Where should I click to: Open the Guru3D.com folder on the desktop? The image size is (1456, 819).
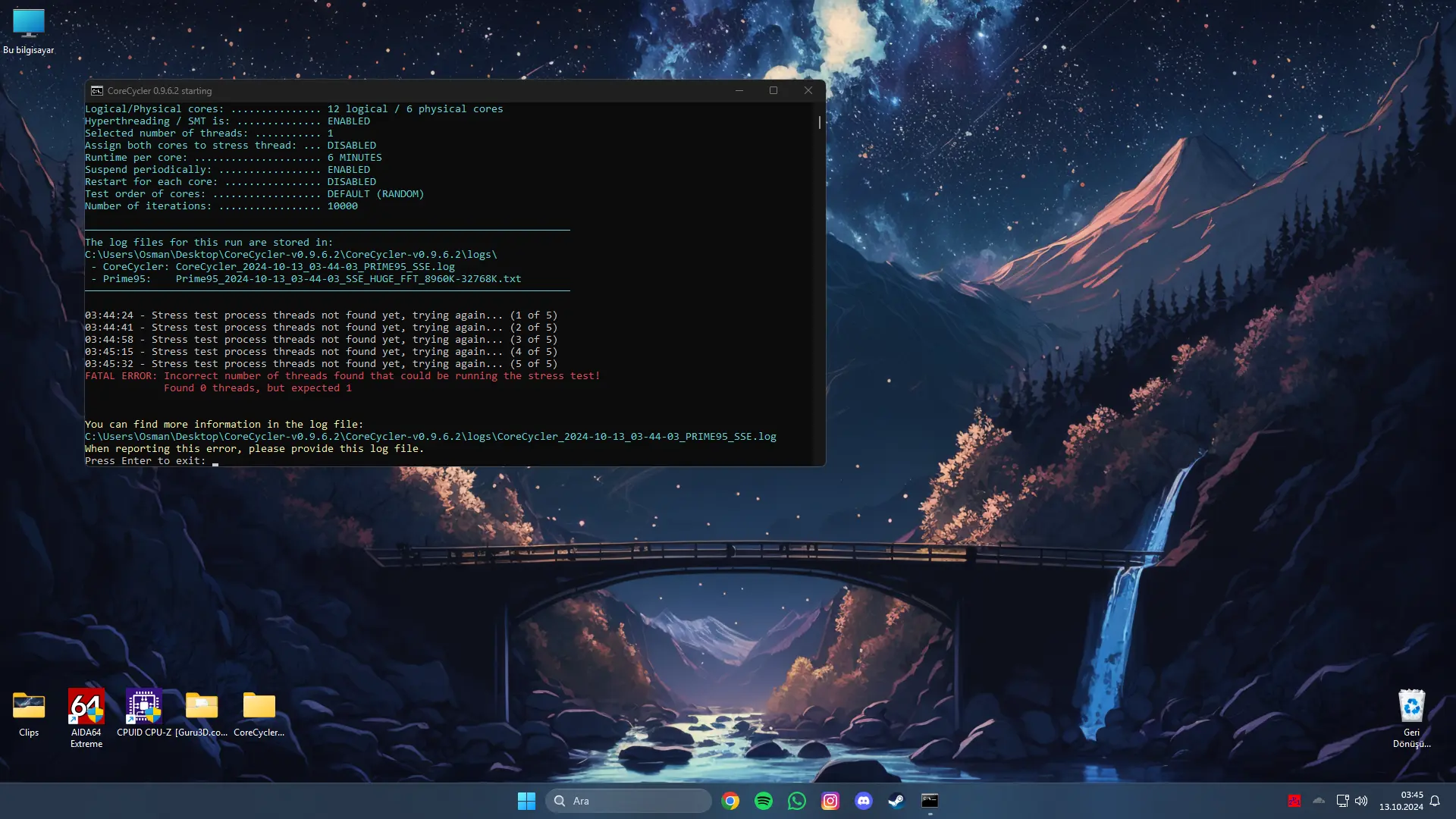(202, 714)
